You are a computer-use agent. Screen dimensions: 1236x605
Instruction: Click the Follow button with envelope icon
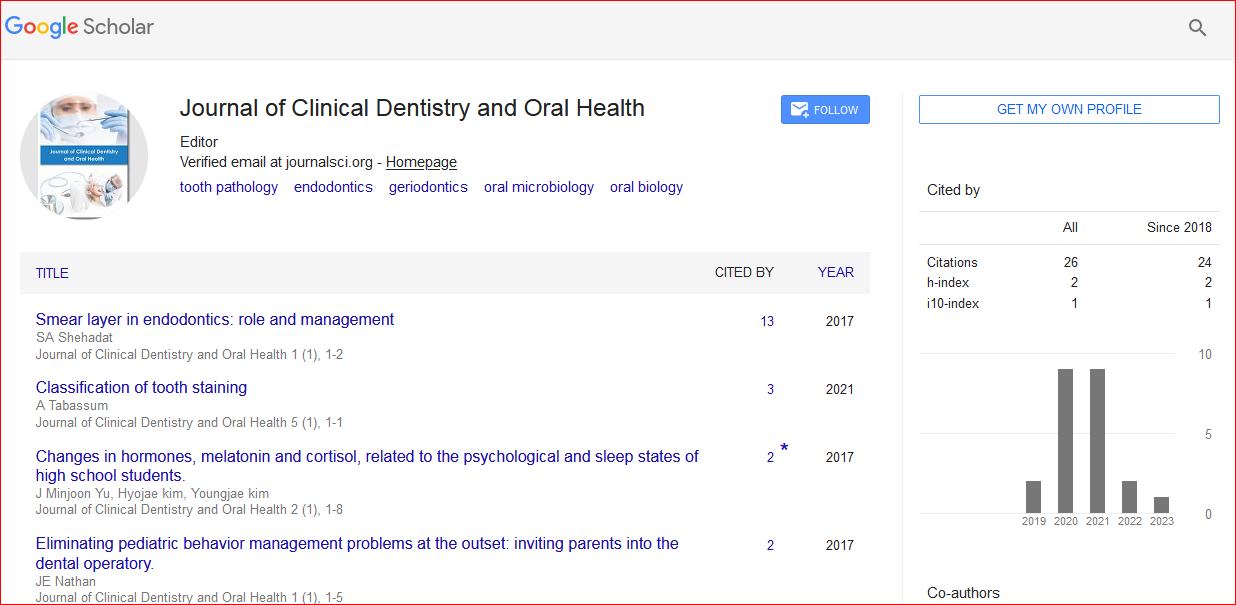coord(825,110)
